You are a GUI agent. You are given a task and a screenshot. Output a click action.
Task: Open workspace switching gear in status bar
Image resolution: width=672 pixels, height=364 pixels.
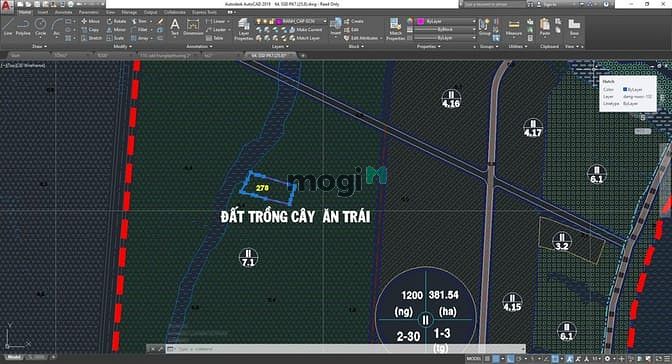pyautogui.click(x=607, y=358)
